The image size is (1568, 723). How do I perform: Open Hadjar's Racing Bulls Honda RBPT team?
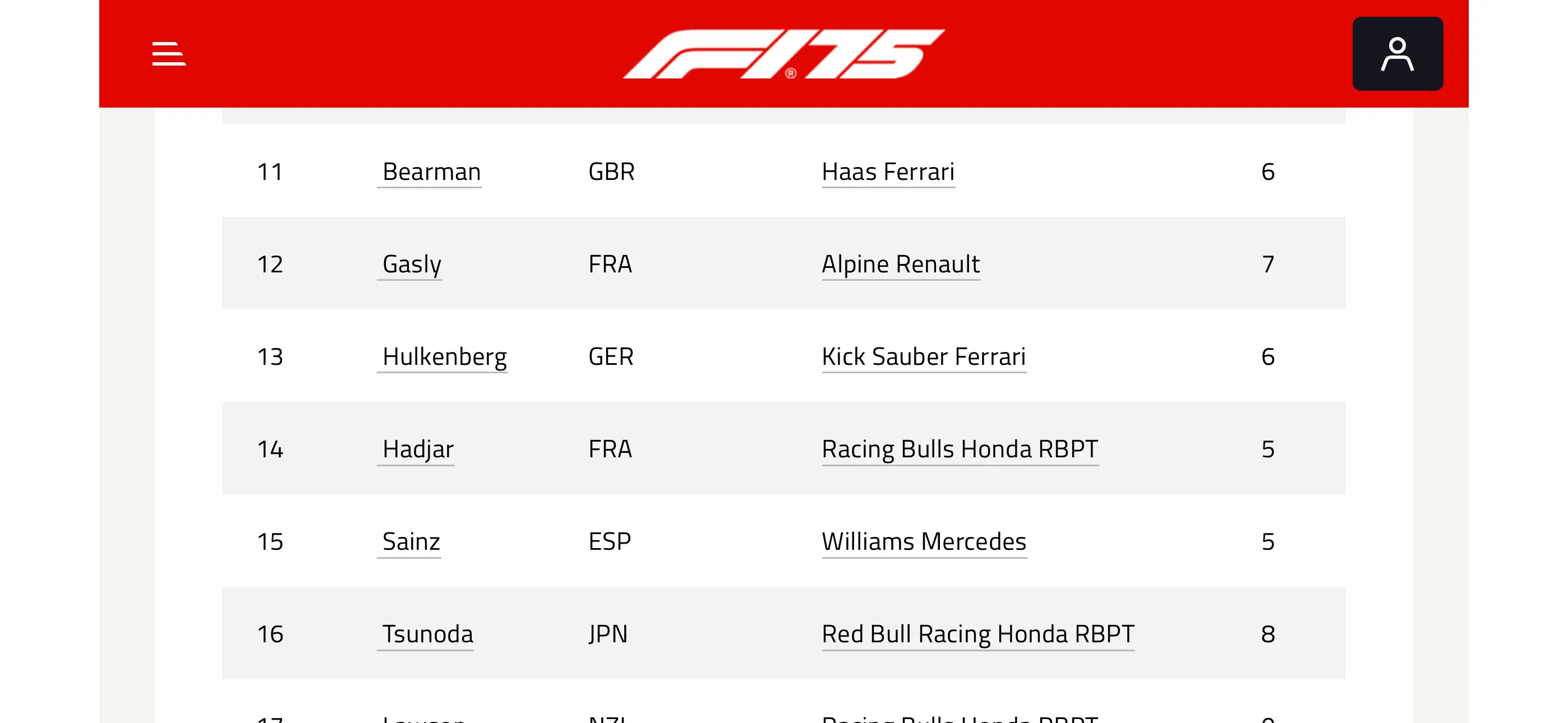pyautogui.click(x=960, y=449)
